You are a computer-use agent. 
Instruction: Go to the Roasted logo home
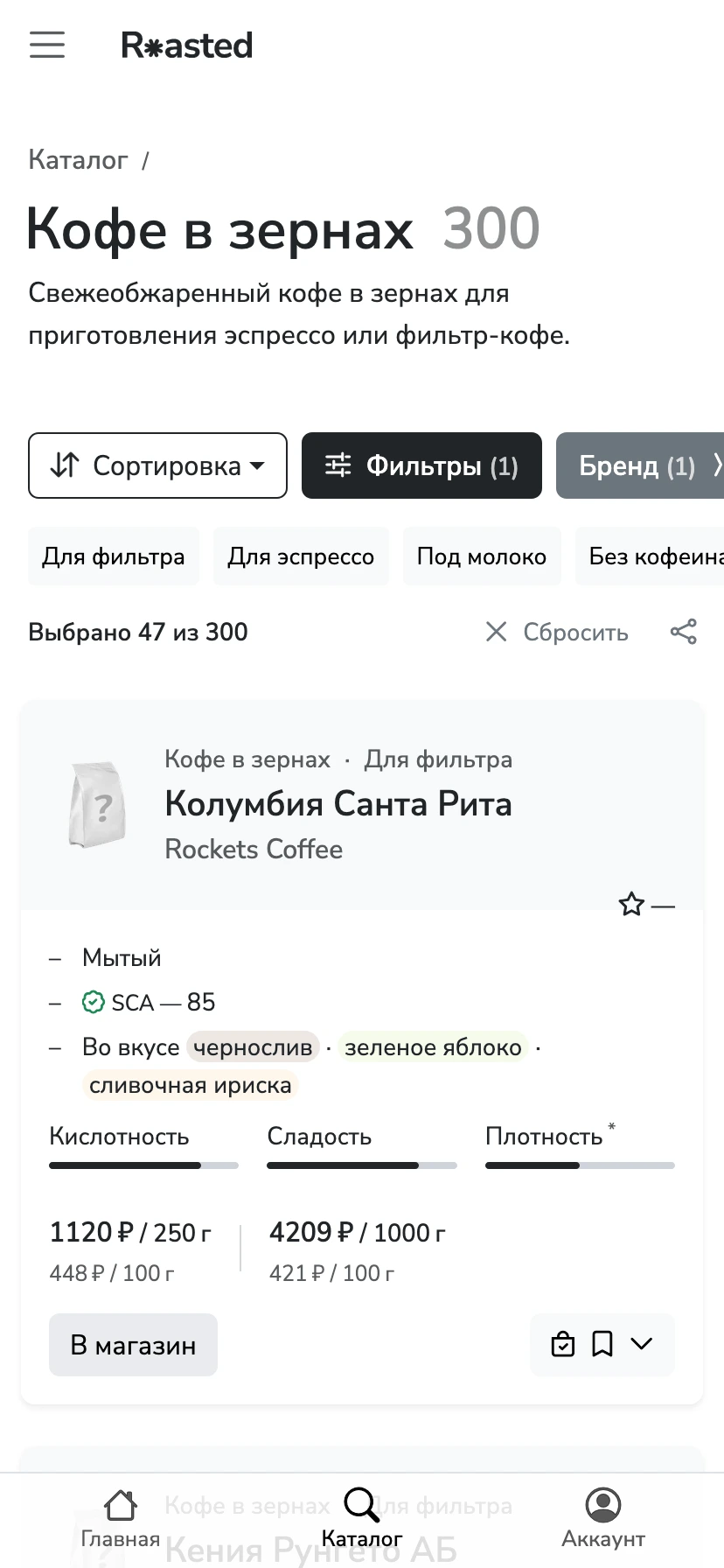pyautogui.click(x=186, y=45)
